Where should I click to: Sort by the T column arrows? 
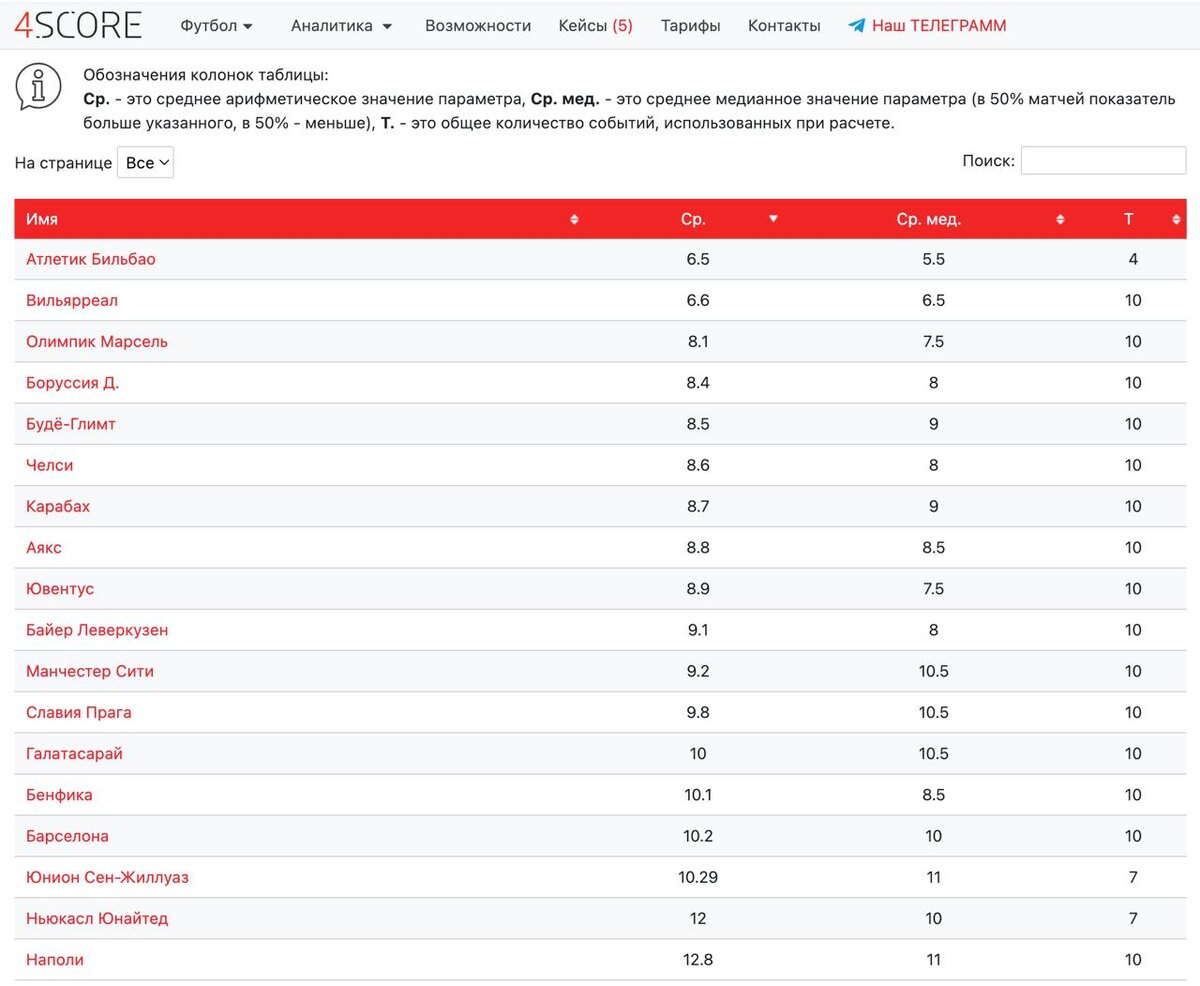[1176, 220]
